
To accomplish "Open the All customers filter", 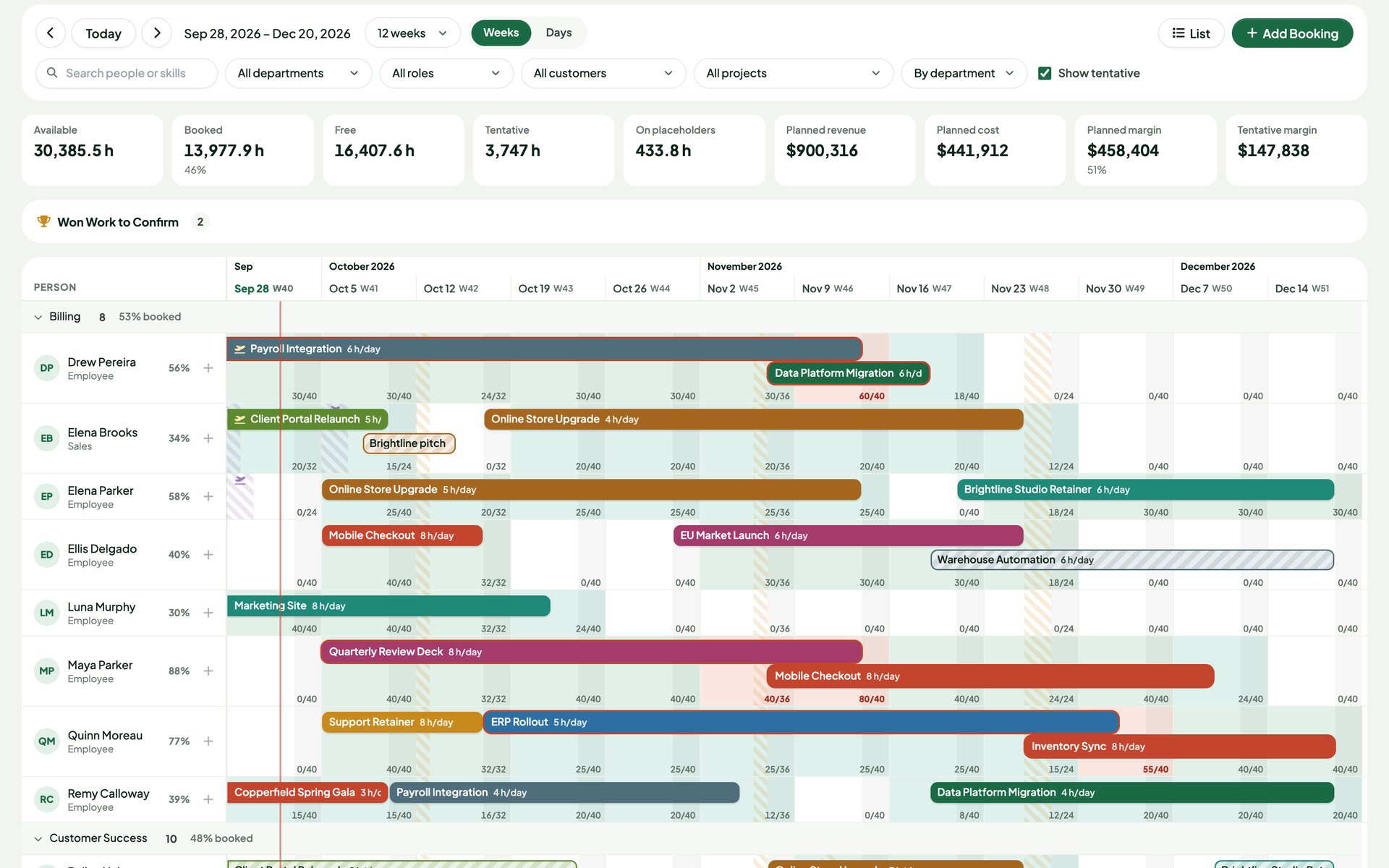I will [x=603, y=73].
